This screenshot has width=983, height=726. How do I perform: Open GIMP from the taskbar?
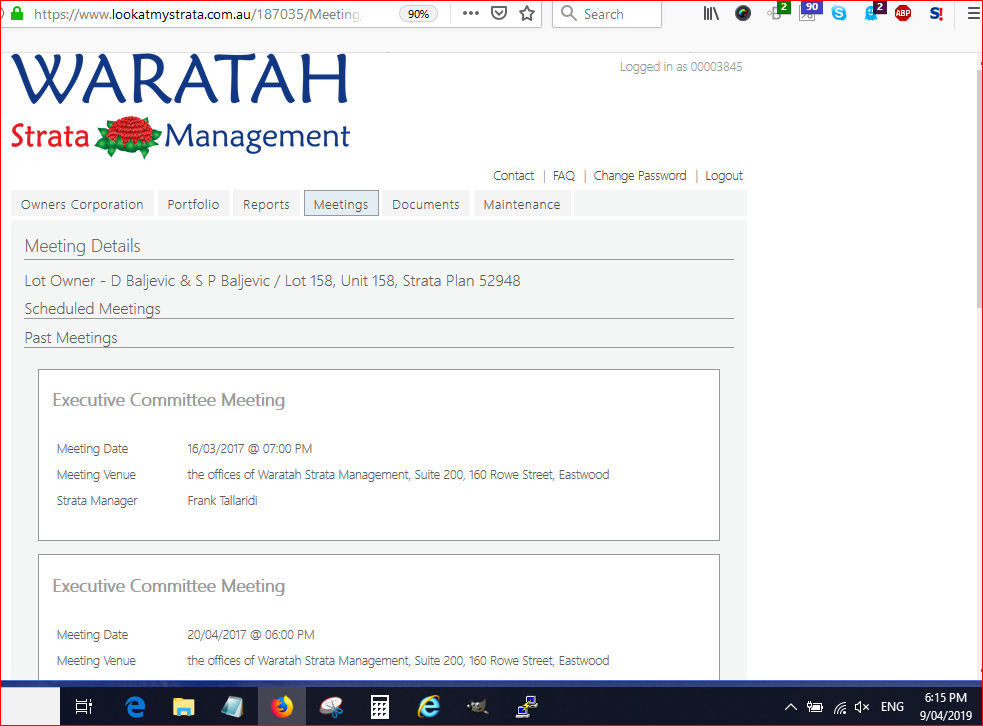pos(478,707)
